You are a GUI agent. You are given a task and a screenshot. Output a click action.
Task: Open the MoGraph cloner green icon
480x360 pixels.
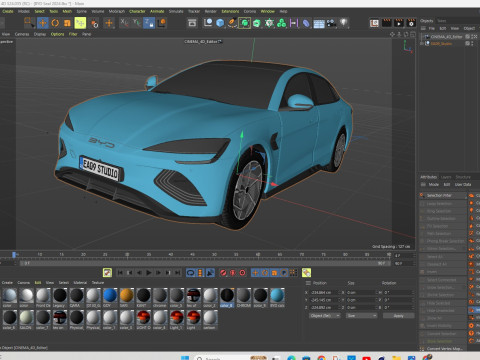pyautogui.click(x=282, y=23)
